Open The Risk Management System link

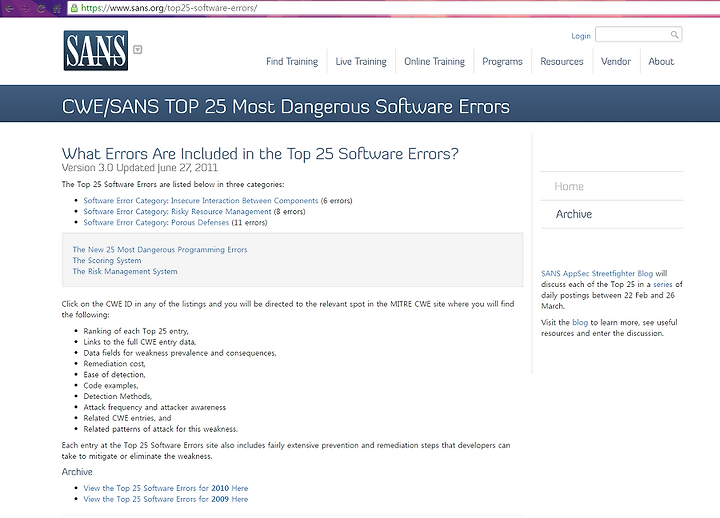click(x=125, y=271)
